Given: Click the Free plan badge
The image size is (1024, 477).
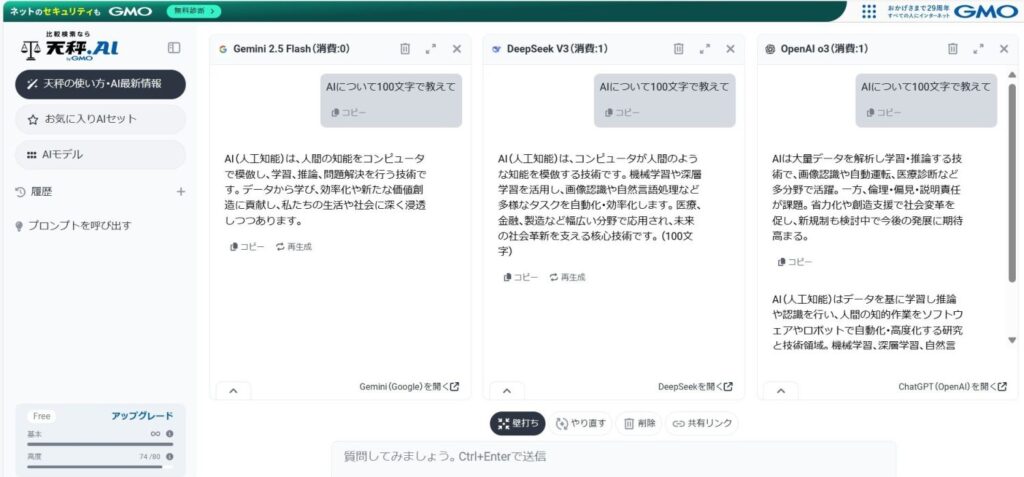Looking at the screenshot, I should click(42, 416).
